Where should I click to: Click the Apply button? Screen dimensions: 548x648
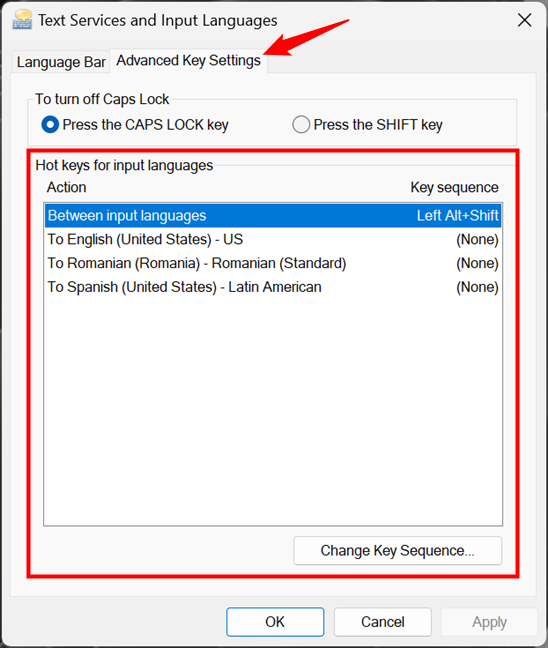(489, 622)
